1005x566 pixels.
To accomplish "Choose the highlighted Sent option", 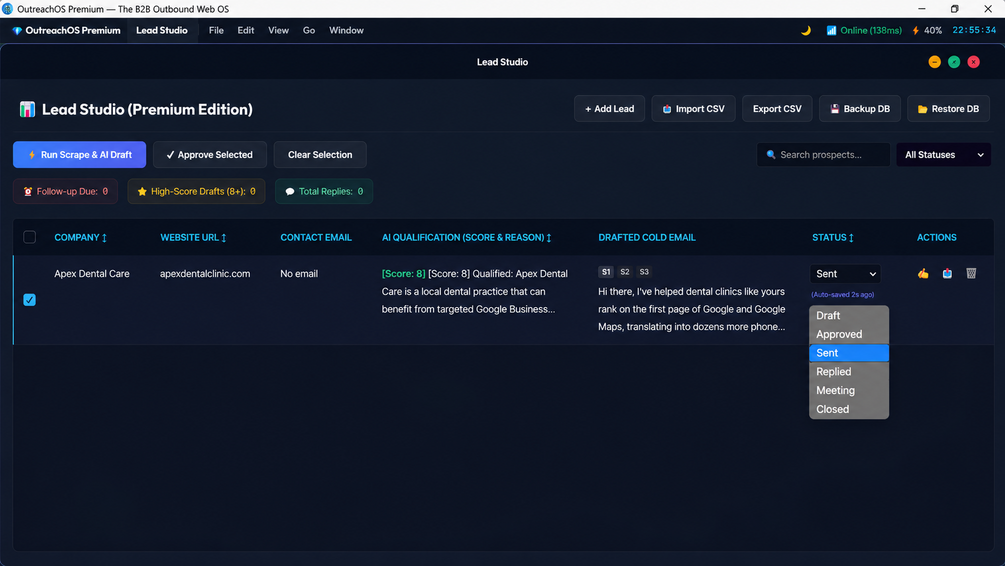I will click(x=849, y=353).
